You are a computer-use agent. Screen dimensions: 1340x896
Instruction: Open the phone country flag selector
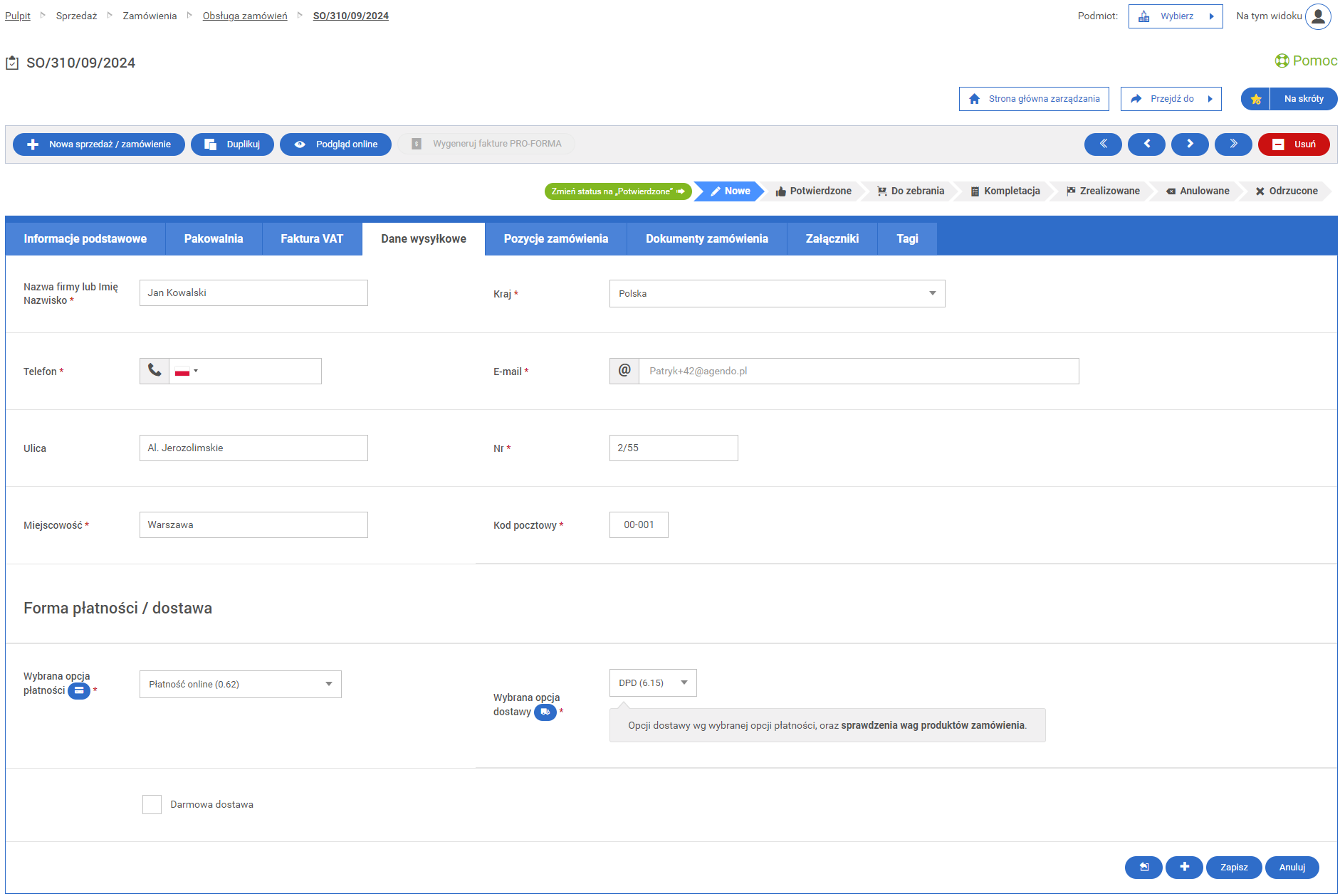pyautogui.click(x=186, y=371)
